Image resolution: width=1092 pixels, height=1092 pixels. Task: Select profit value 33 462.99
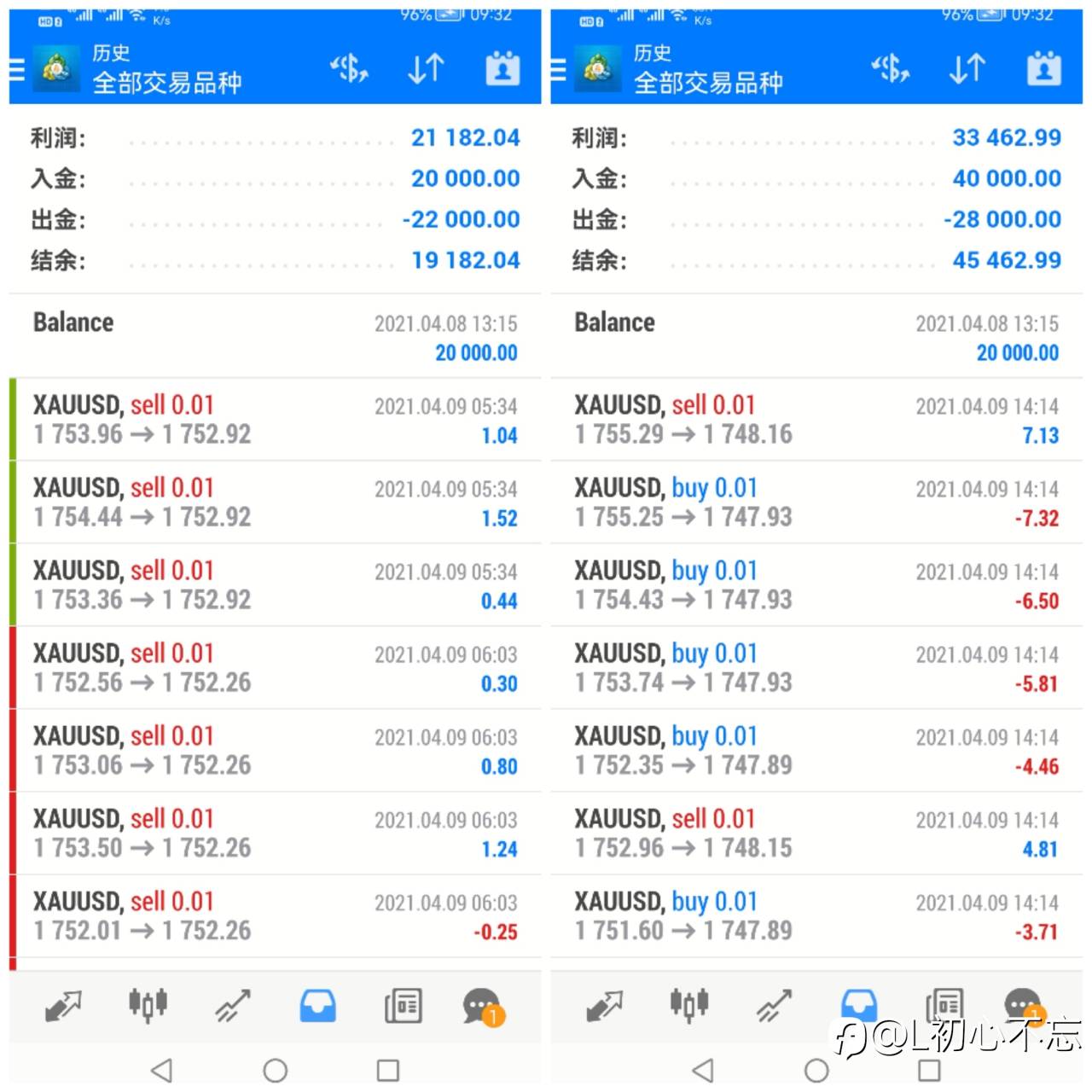click(1007, 137)
